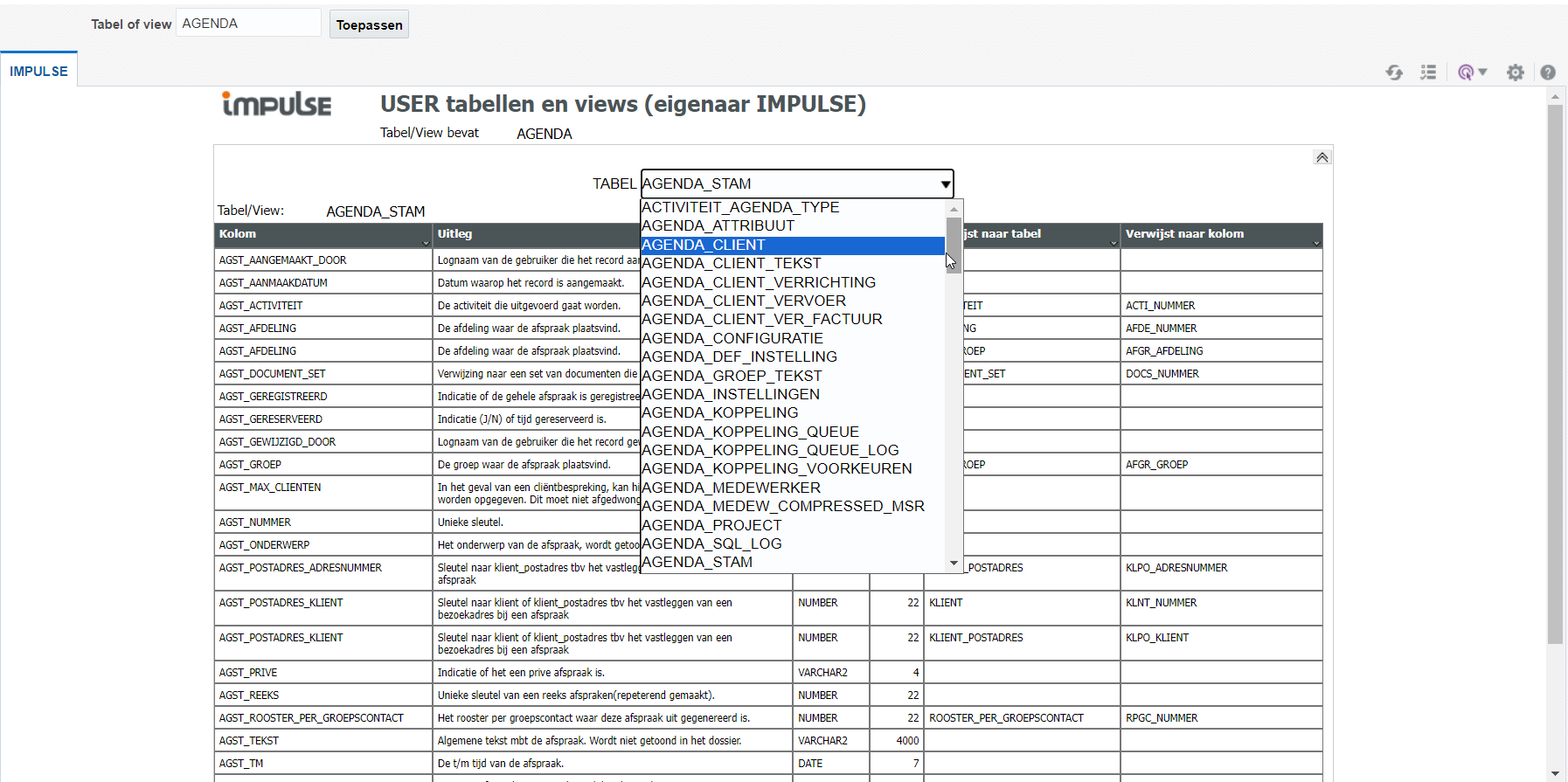Screen dimensions: 1568x782
Task: Click AGST_AANGEMAAKT_DOOR cell
Action: (x=323, y=260)
